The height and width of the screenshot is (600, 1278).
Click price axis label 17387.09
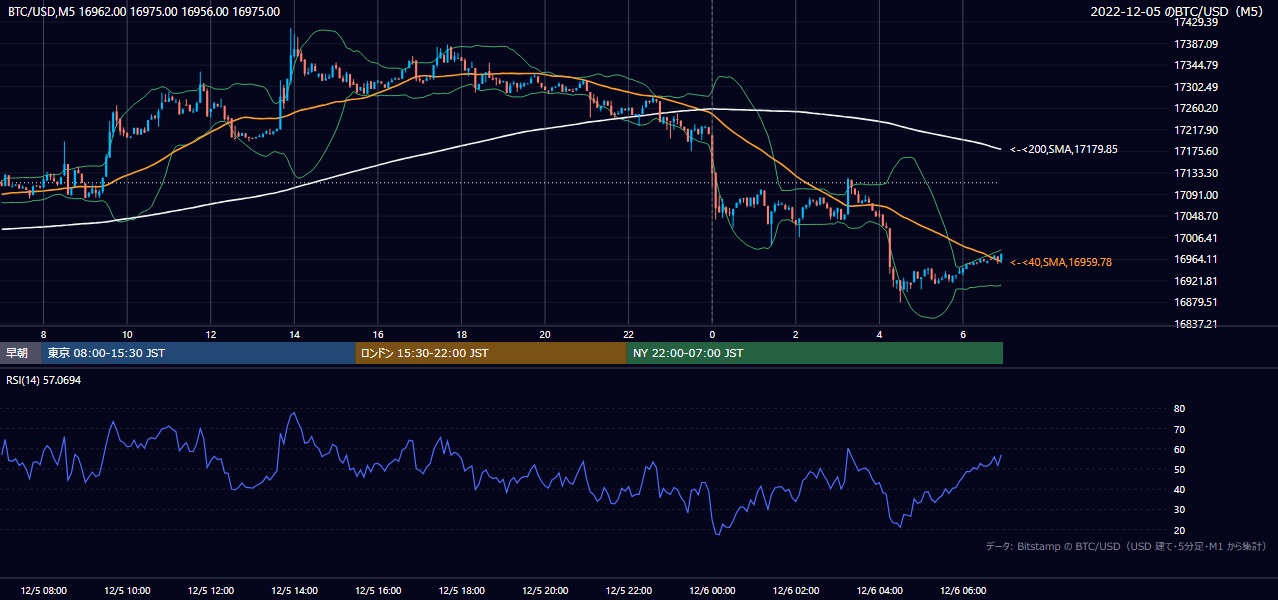[x=1195, y=44]
